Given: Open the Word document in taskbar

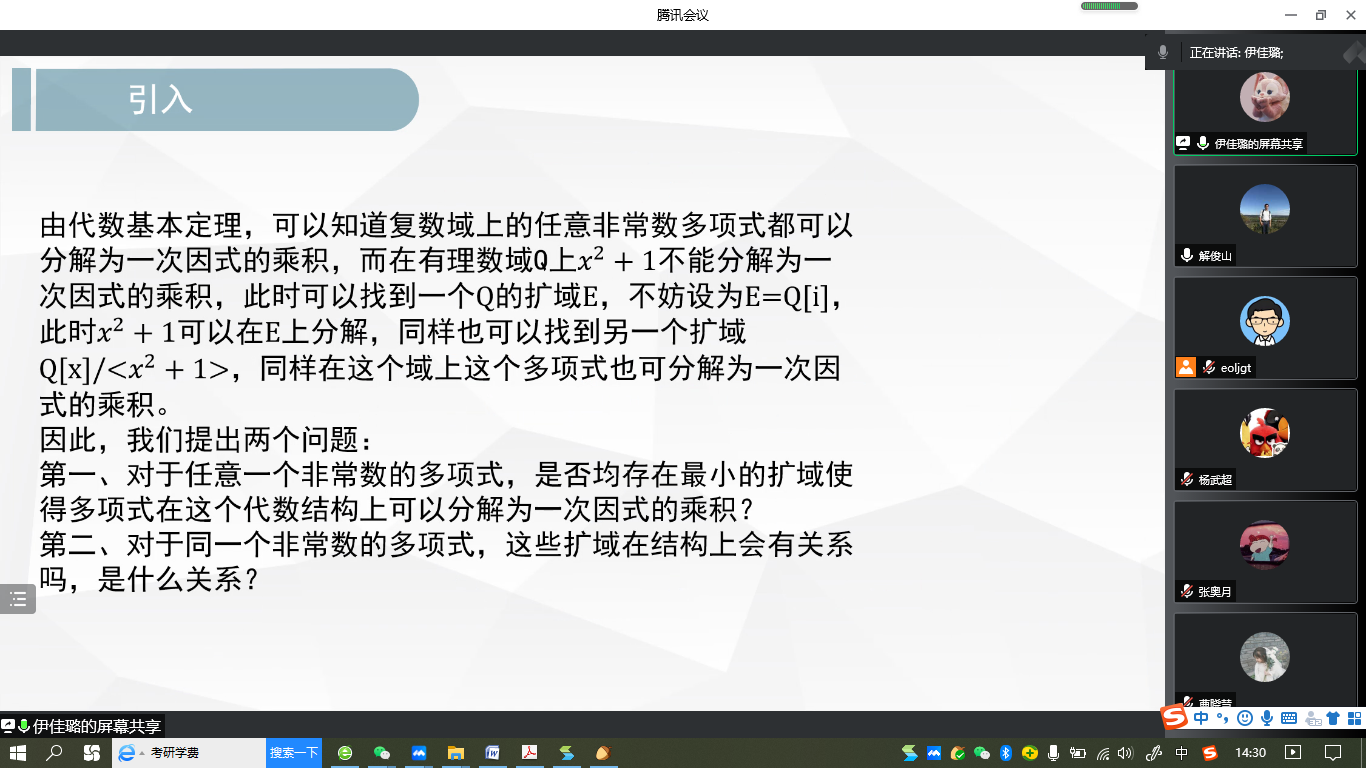Looking at the screenshot, I should click(x=492, y=753).
